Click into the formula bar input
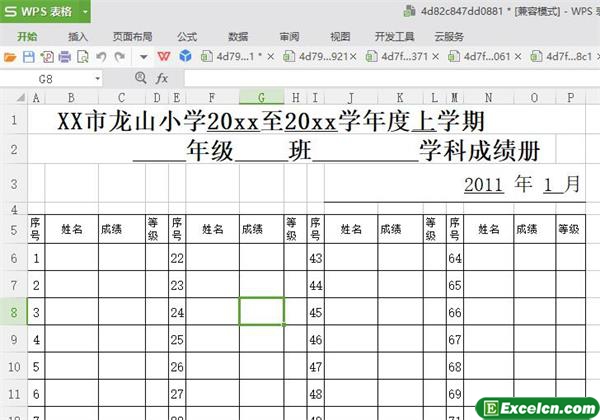The image size is (600, 420). [392, 79]
